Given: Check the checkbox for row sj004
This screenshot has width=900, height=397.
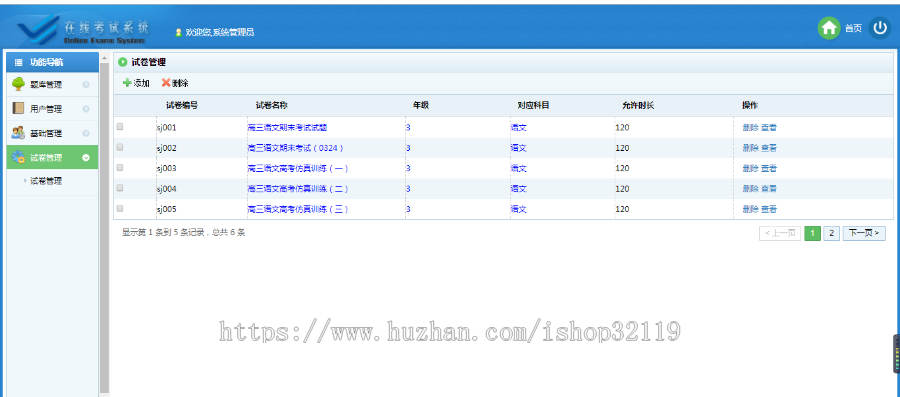Looking at the screenshot, I should coord(120,188).
